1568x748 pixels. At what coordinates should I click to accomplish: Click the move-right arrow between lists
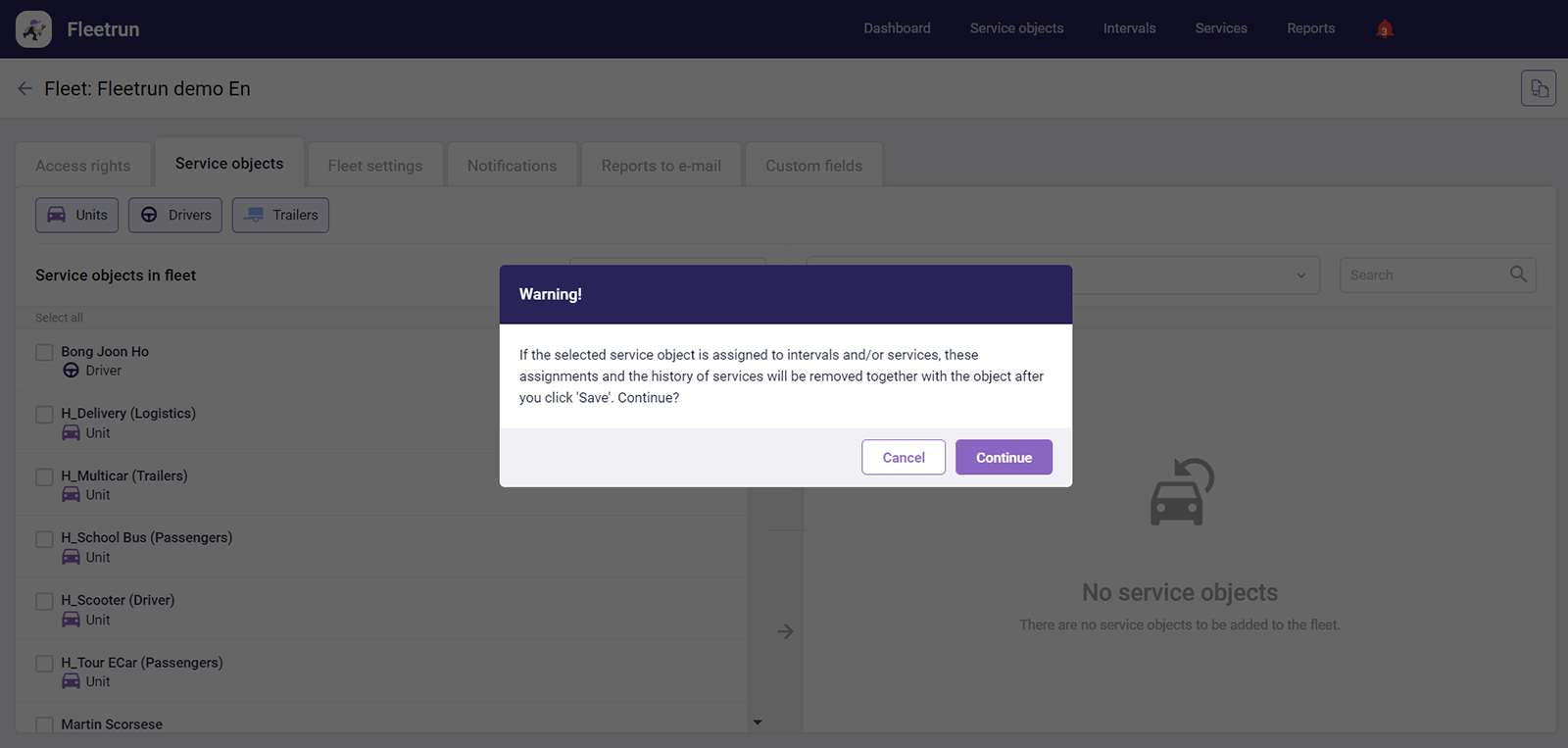(x=785, y=631)
